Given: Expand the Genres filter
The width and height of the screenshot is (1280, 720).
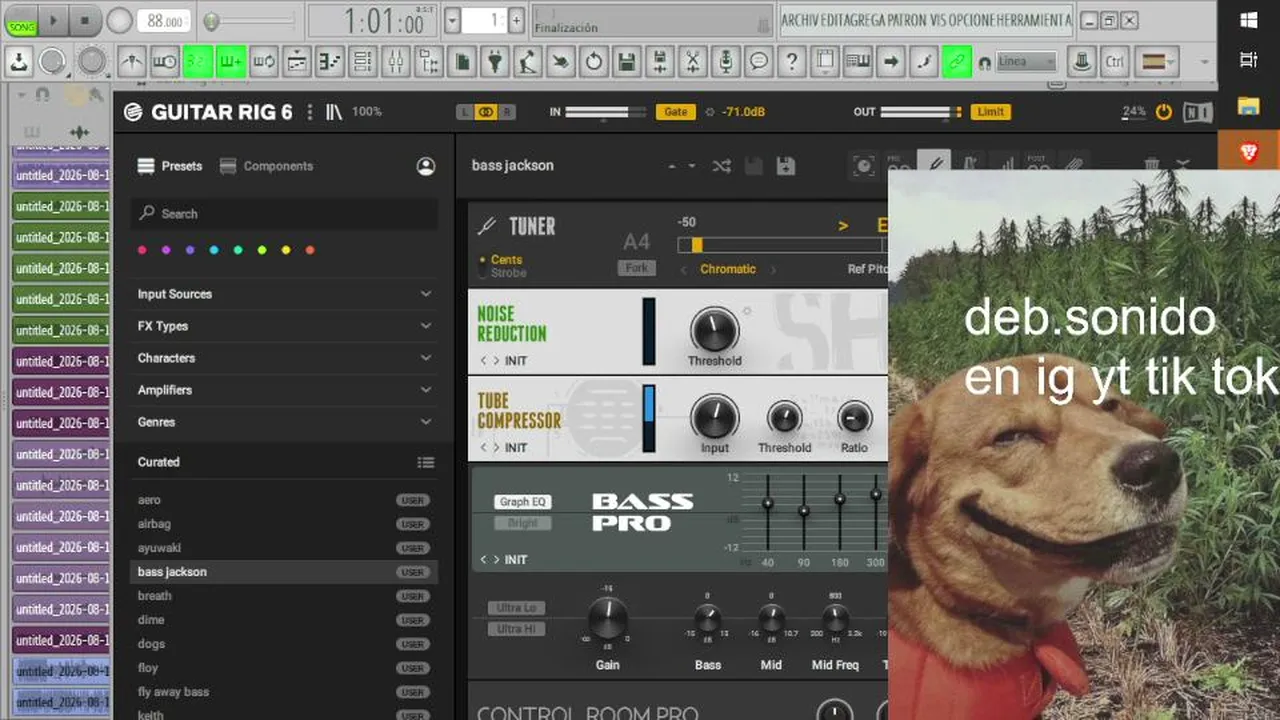Looking at the screenshot, I should [285, 422].
